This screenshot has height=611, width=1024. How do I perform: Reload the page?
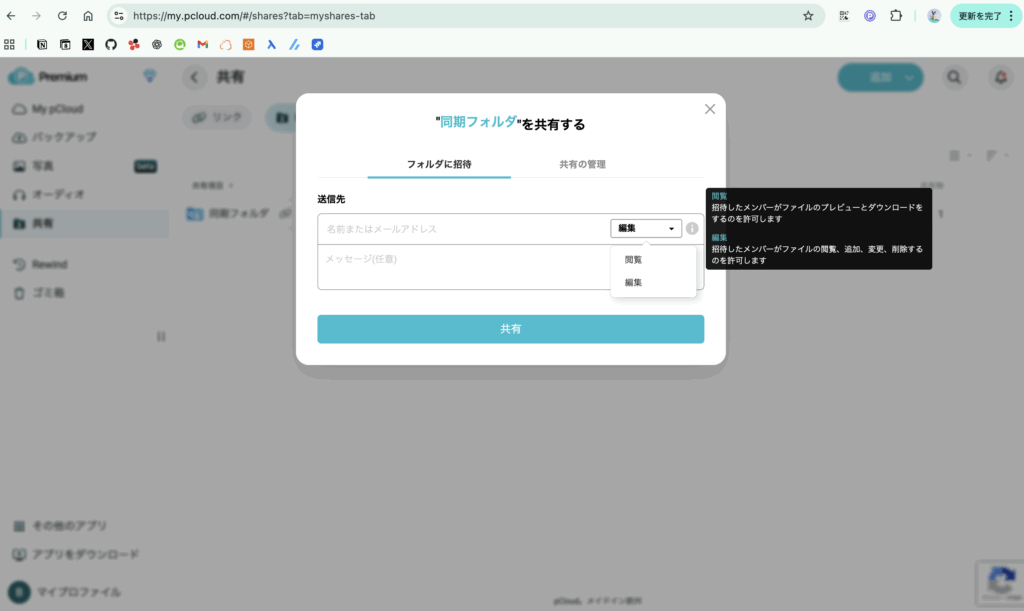62,16
